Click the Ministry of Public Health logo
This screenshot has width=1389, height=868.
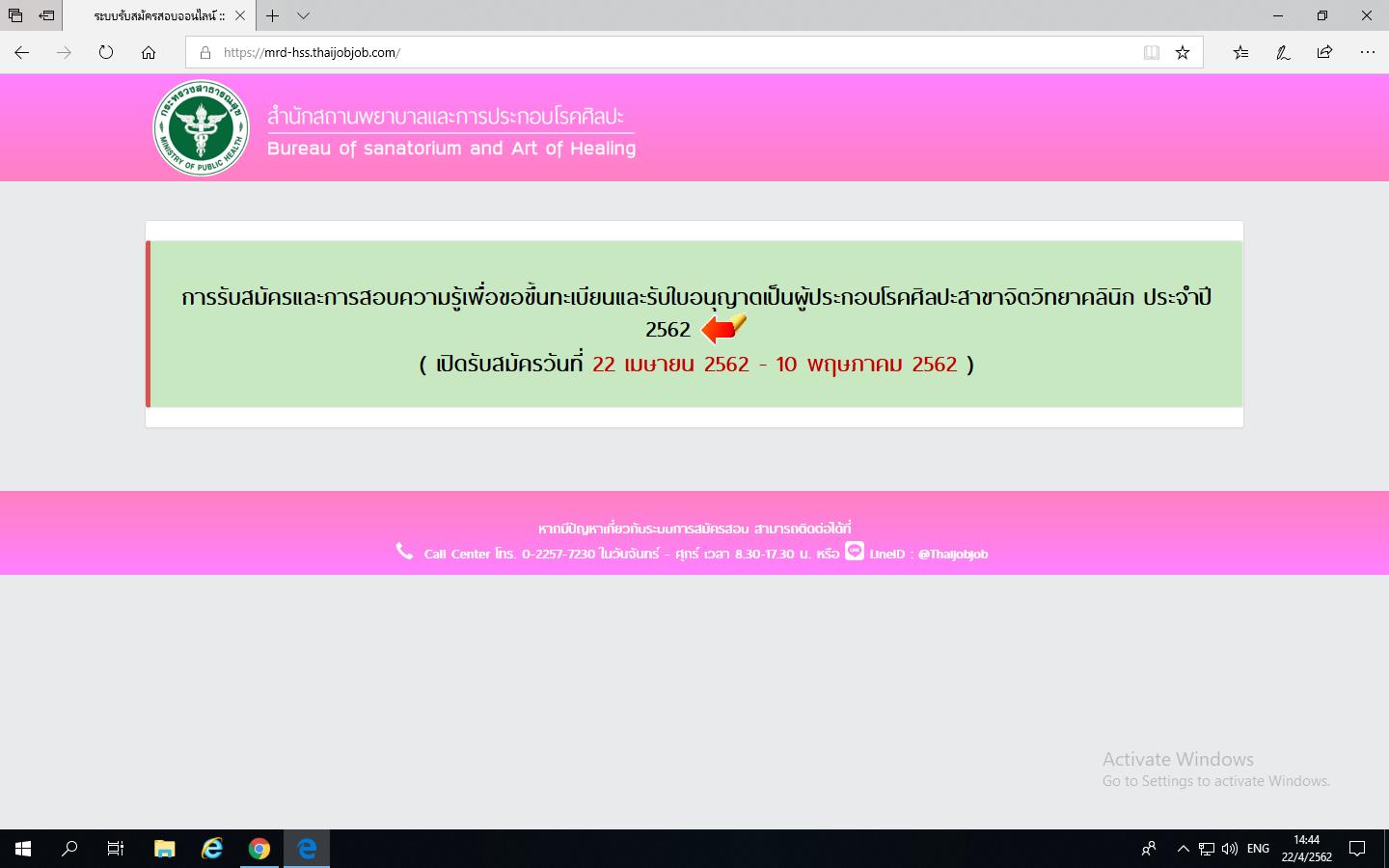(x=201, y=127)
